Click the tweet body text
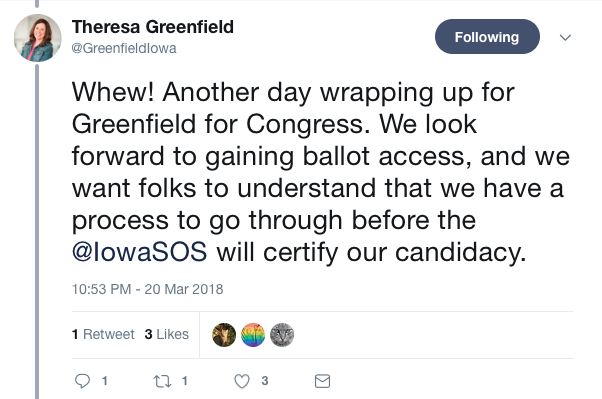 (321, 172)
